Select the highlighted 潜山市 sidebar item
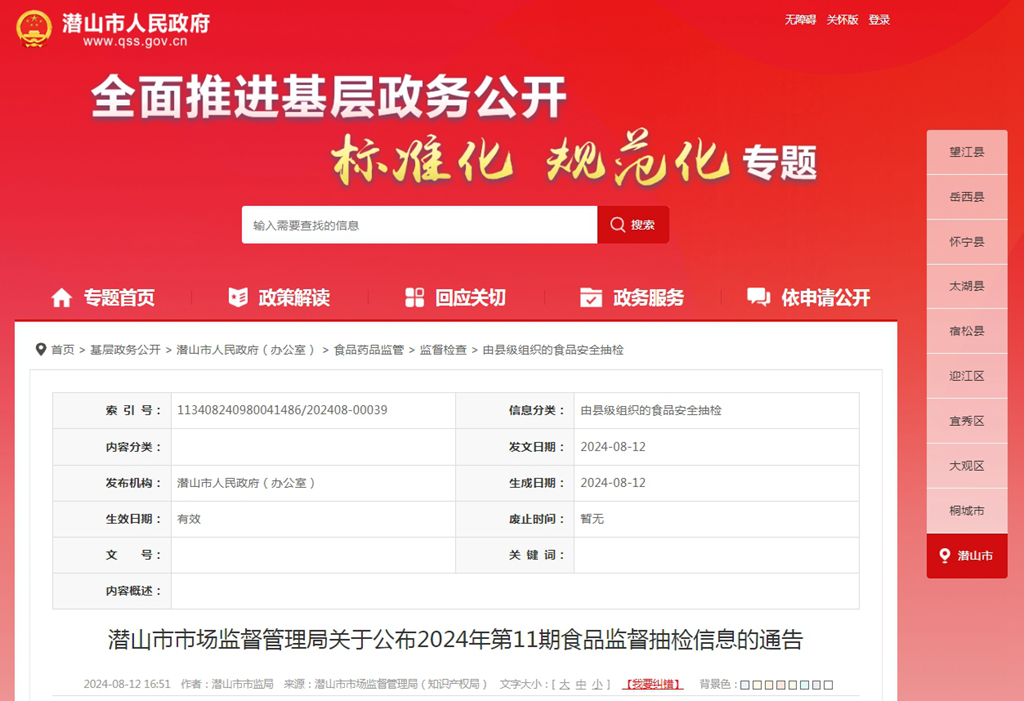This screenshot has height=701, width=1024. [967, 556]
